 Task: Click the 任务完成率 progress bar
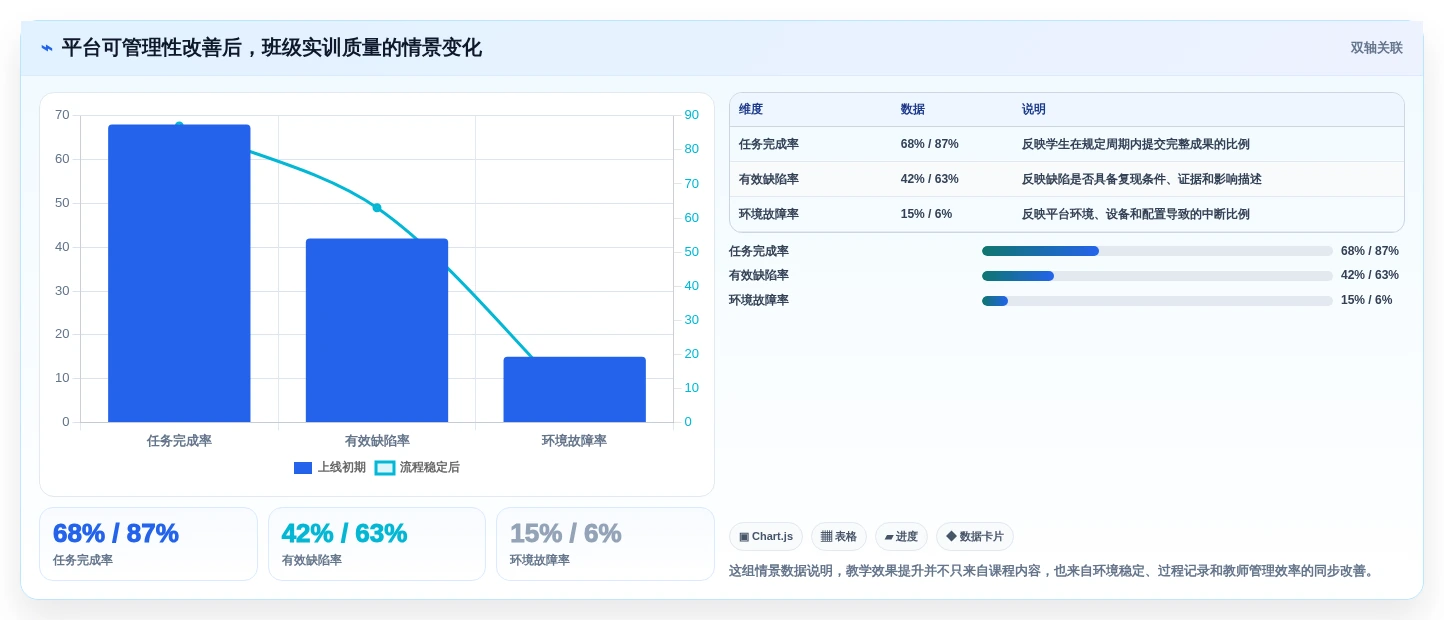(x=1157, y=251)
